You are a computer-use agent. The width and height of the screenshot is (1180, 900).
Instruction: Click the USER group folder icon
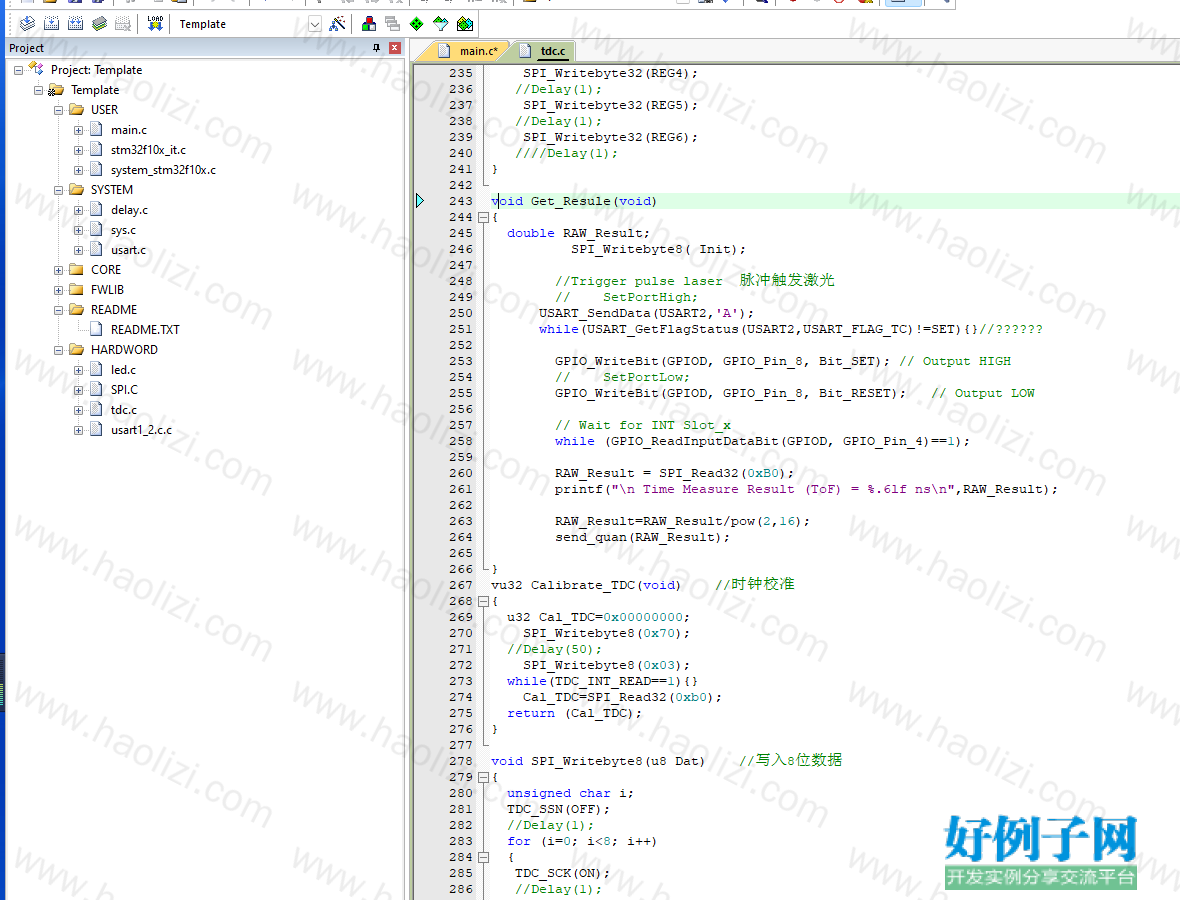(x=76, y=110)
